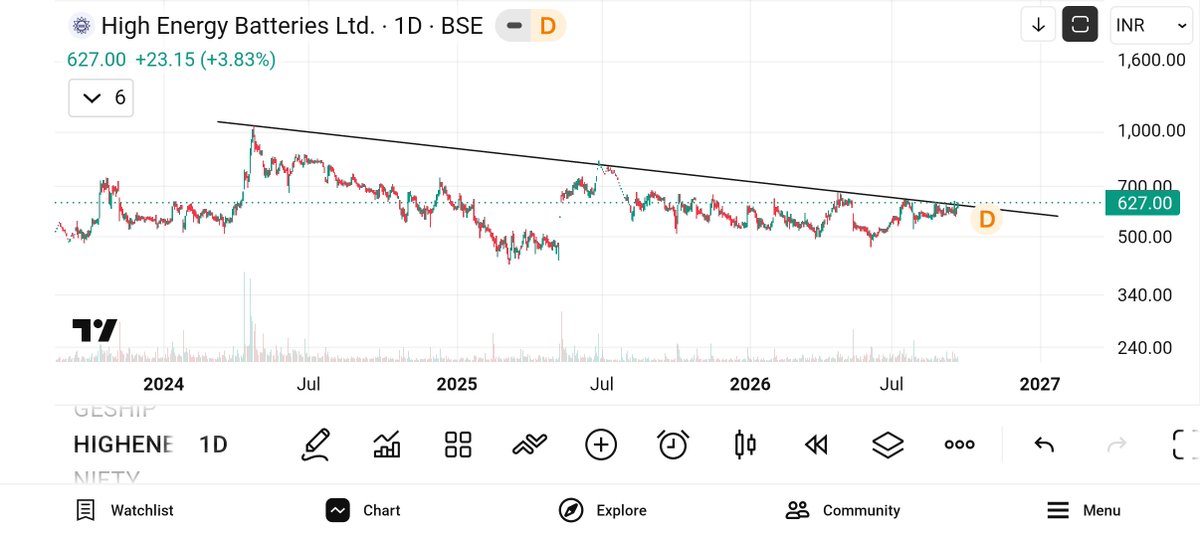Image resolution: width=1200 pixels, height=537 pixels.
Task: Open the 1D interval selector
Action: pos(212,444)
